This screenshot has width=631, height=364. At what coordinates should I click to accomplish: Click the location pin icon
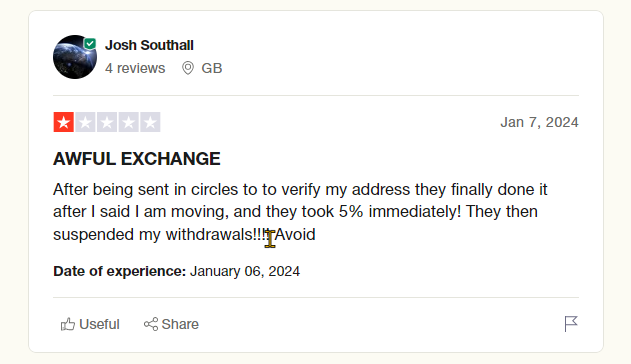click(x=188, y=68)
